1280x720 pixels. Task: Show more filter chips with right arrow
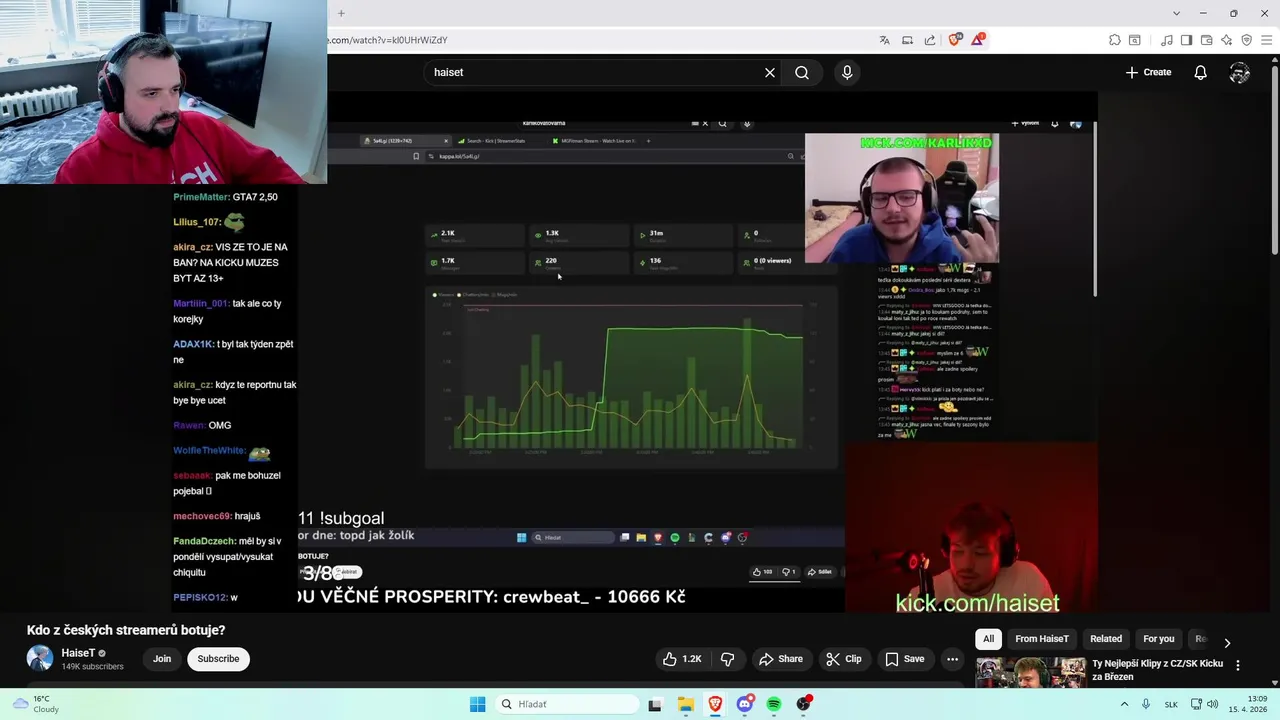(x=1227, y=643)
